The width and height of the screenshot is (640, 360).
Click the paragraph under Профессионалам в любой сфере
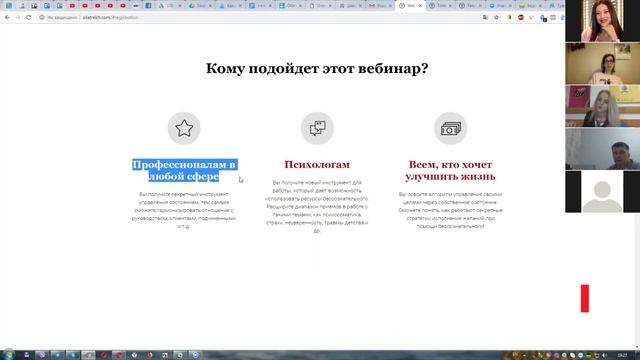click(184, 210)
